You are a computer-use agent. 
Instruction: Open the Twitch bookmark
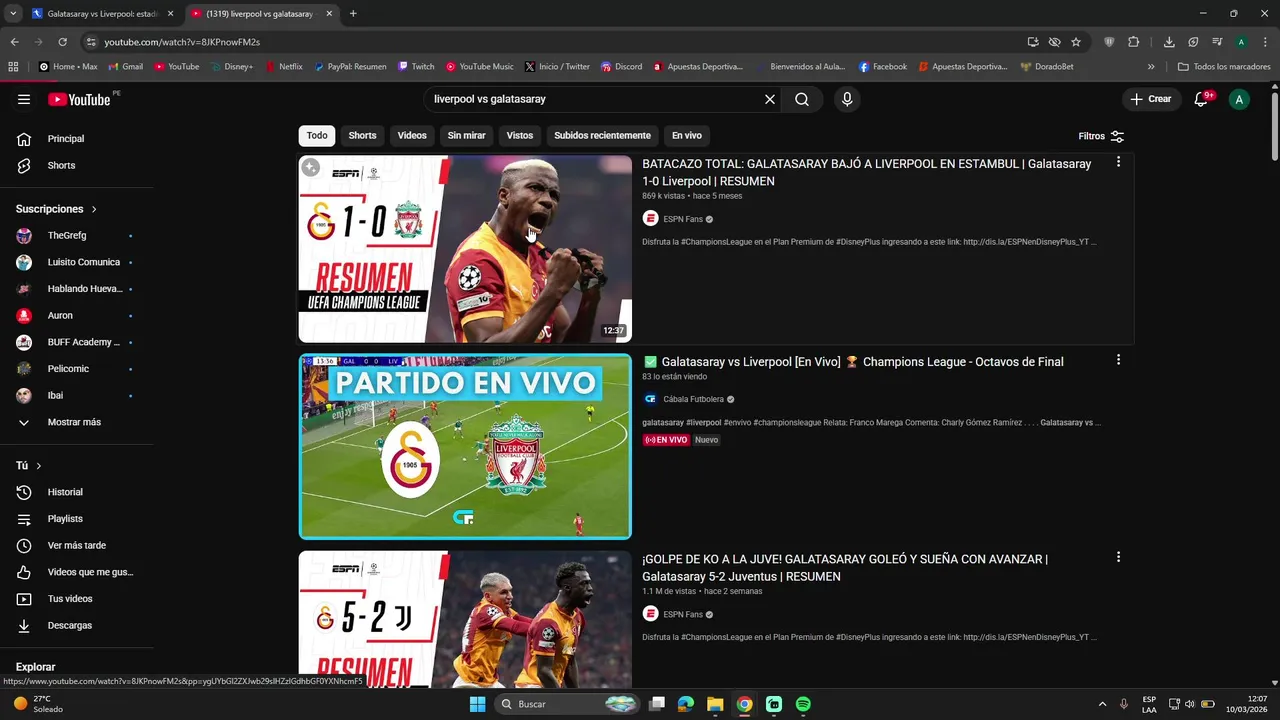pos(416,67)
